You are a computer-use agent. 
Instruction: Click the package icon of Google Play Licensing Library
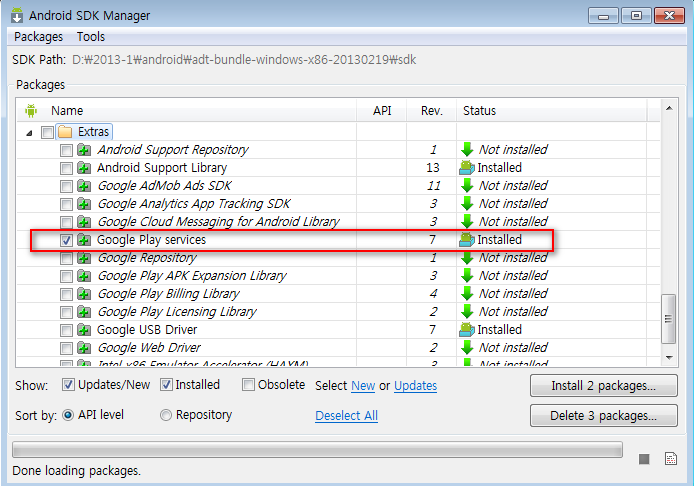coord(84,312)
